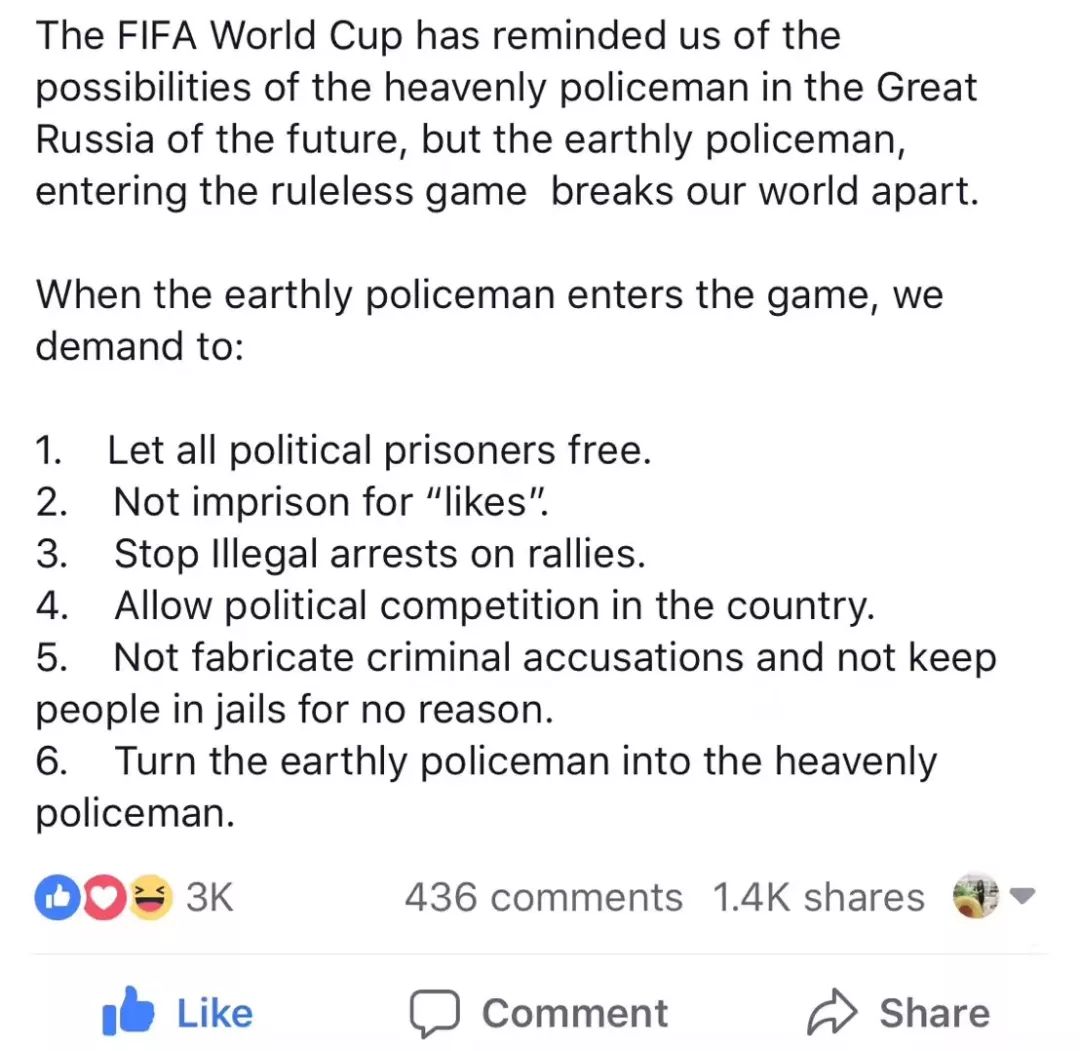Tap the speech bubble Comment icon
This screenshot has height=1051, width=1080.
tap(435, 1013)
